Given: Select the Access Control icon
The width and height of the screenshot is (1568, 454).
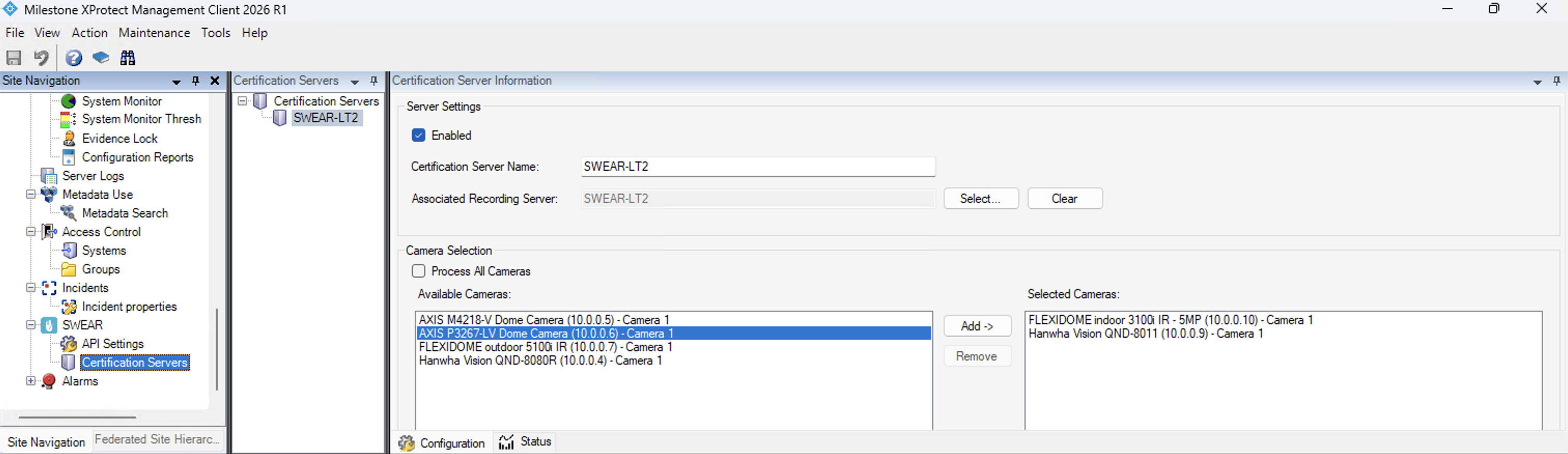Looking at the screenshot, I should (49, 231).
